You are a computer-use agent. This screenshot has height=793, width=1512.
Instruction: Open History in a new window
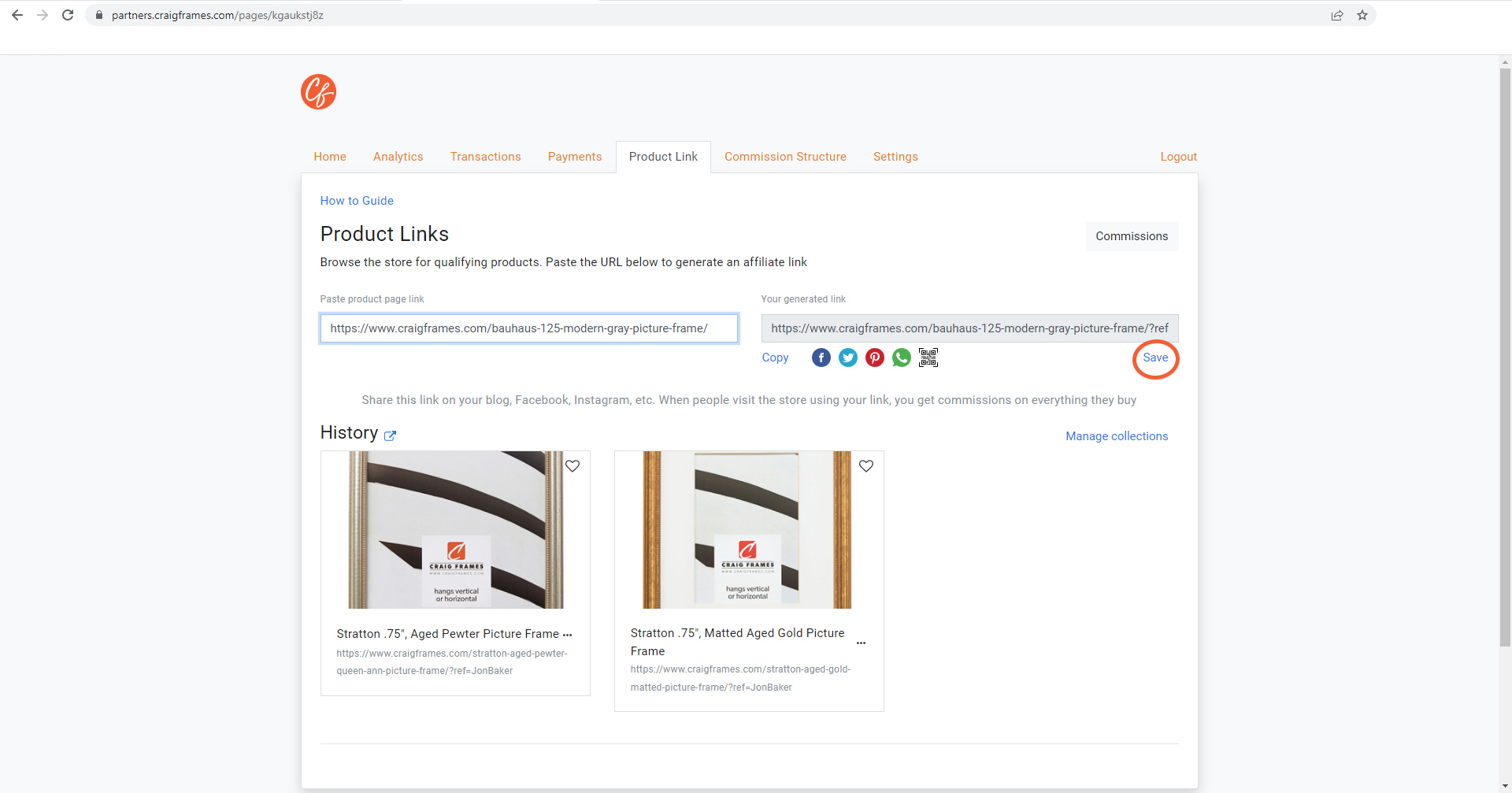coord(391,436)
